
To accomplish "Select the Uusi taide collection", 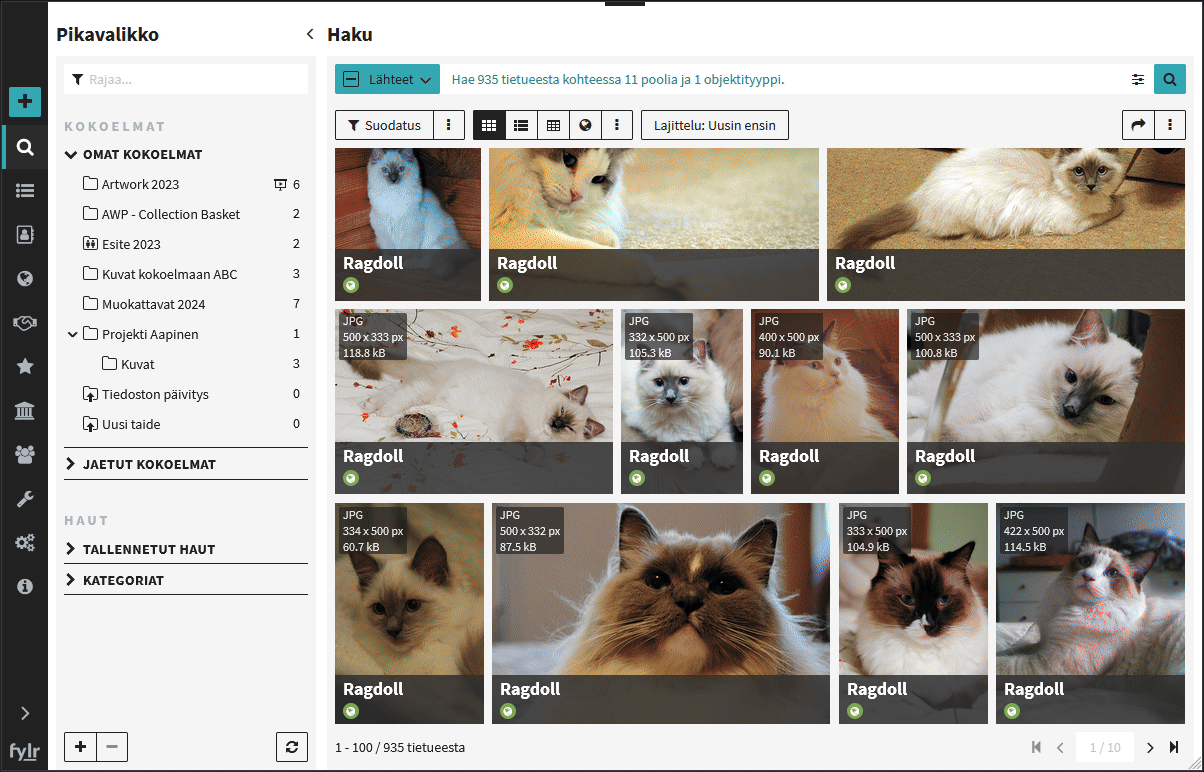I will point(131,424).
